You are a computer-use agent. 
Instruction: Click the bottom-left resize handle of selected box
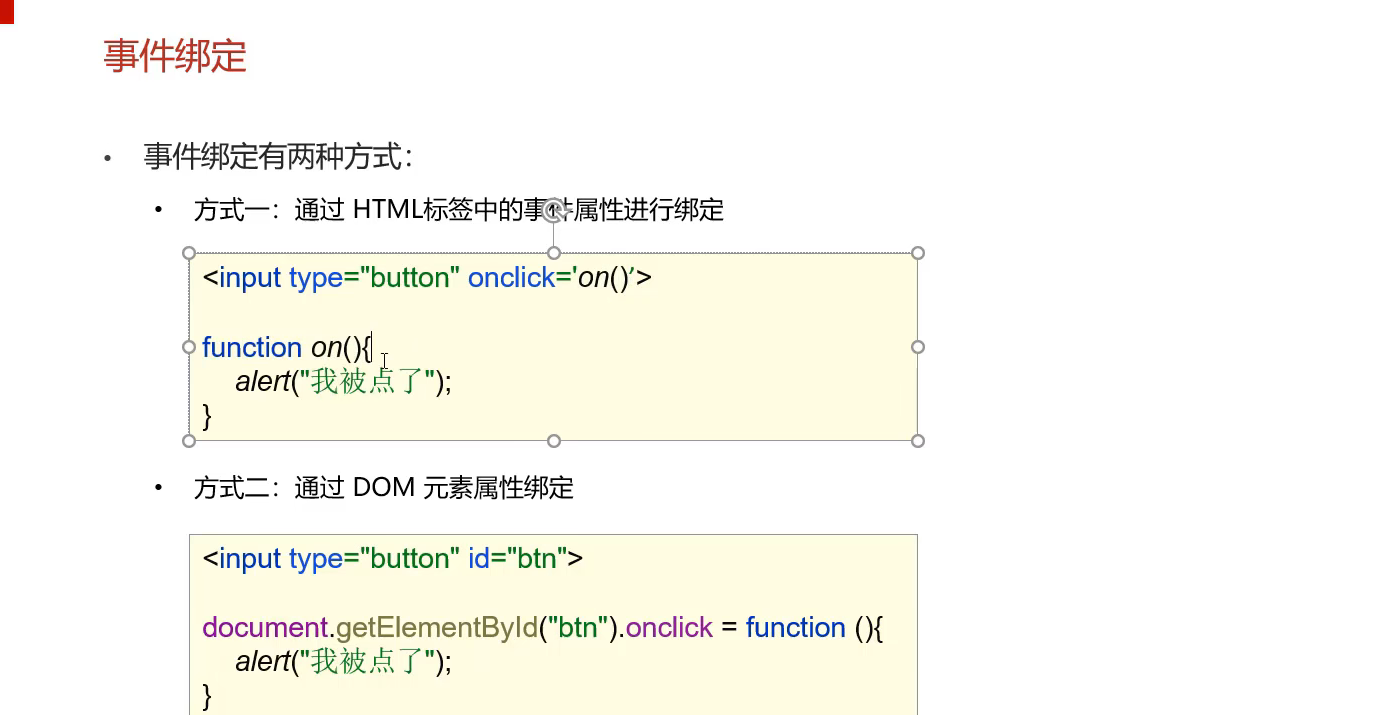click(x=189, y=441)
